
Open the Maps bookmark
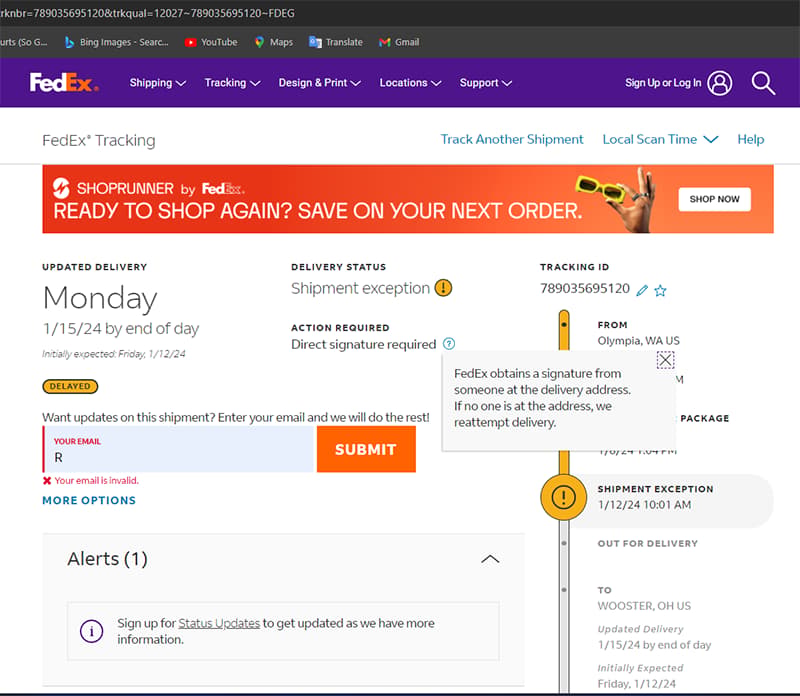pos(273,42)
